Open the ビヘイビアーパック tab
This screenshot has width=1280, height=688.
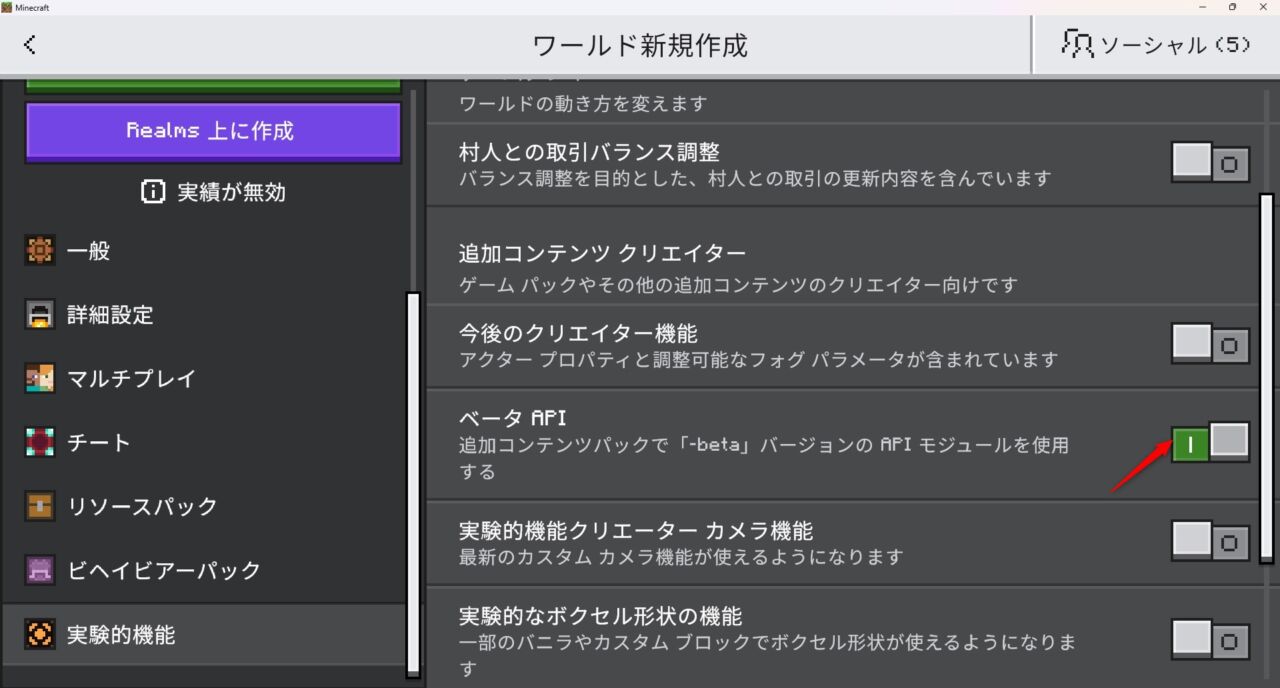[203, 570]
